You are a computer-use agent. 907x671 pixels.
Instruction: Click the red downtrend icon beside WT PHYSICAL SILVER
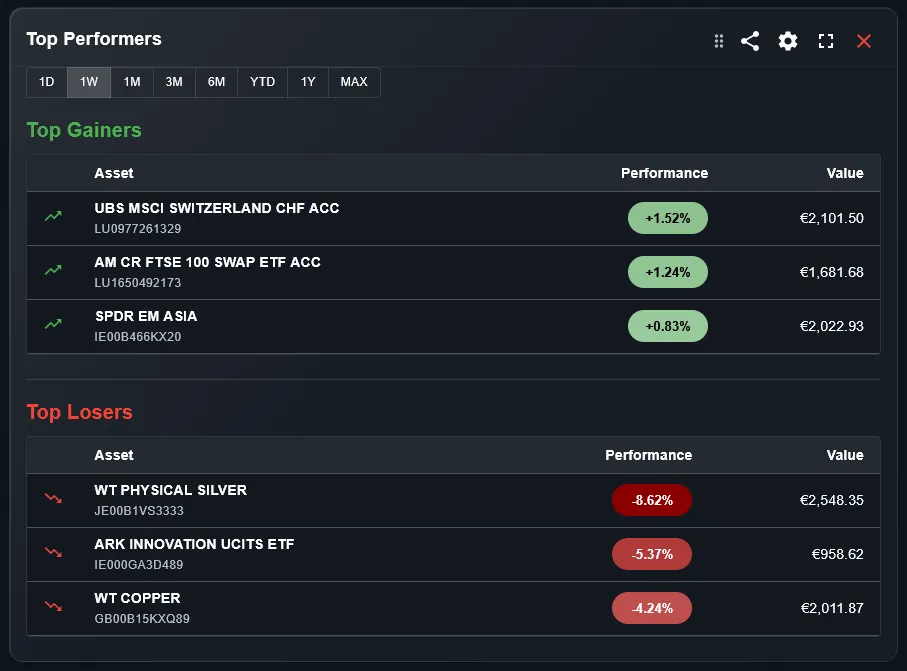(52, 498)
